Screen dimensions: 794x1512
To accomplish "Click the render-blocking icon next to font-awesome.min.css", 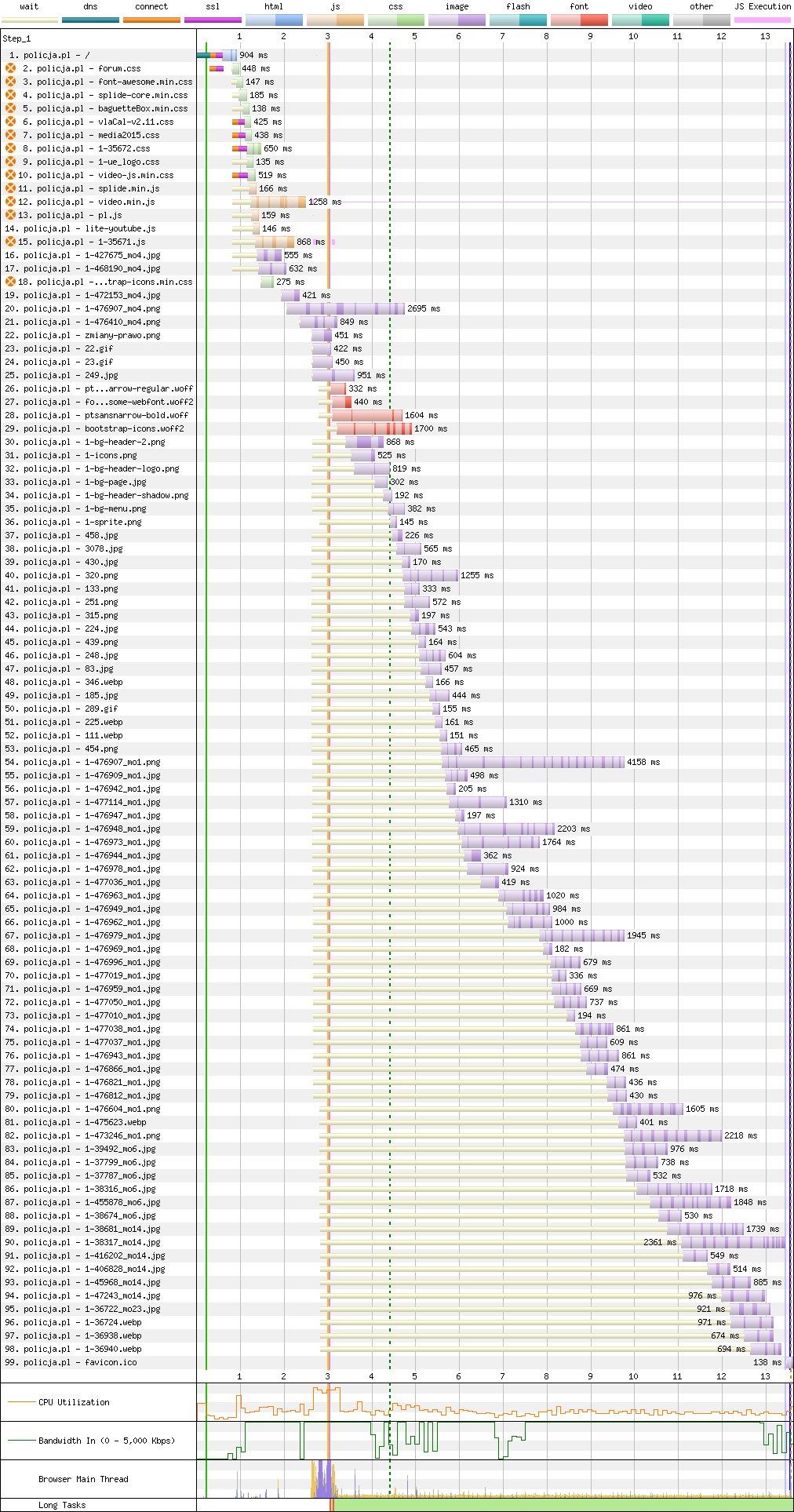I will (x=10, y=82).
